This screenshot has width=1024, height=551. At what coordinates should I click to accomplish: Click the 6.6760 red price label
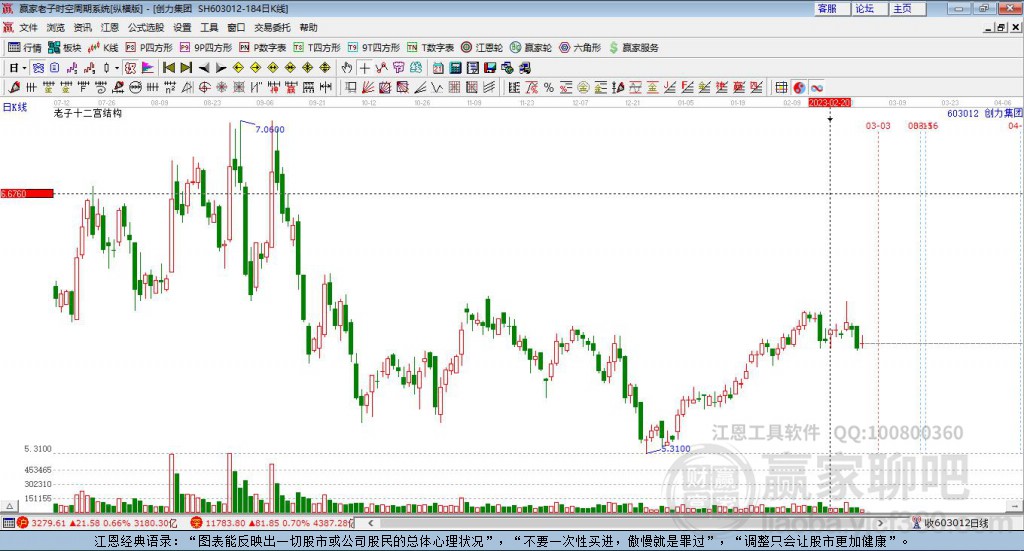pyautogui.click(x=27, y=193)
